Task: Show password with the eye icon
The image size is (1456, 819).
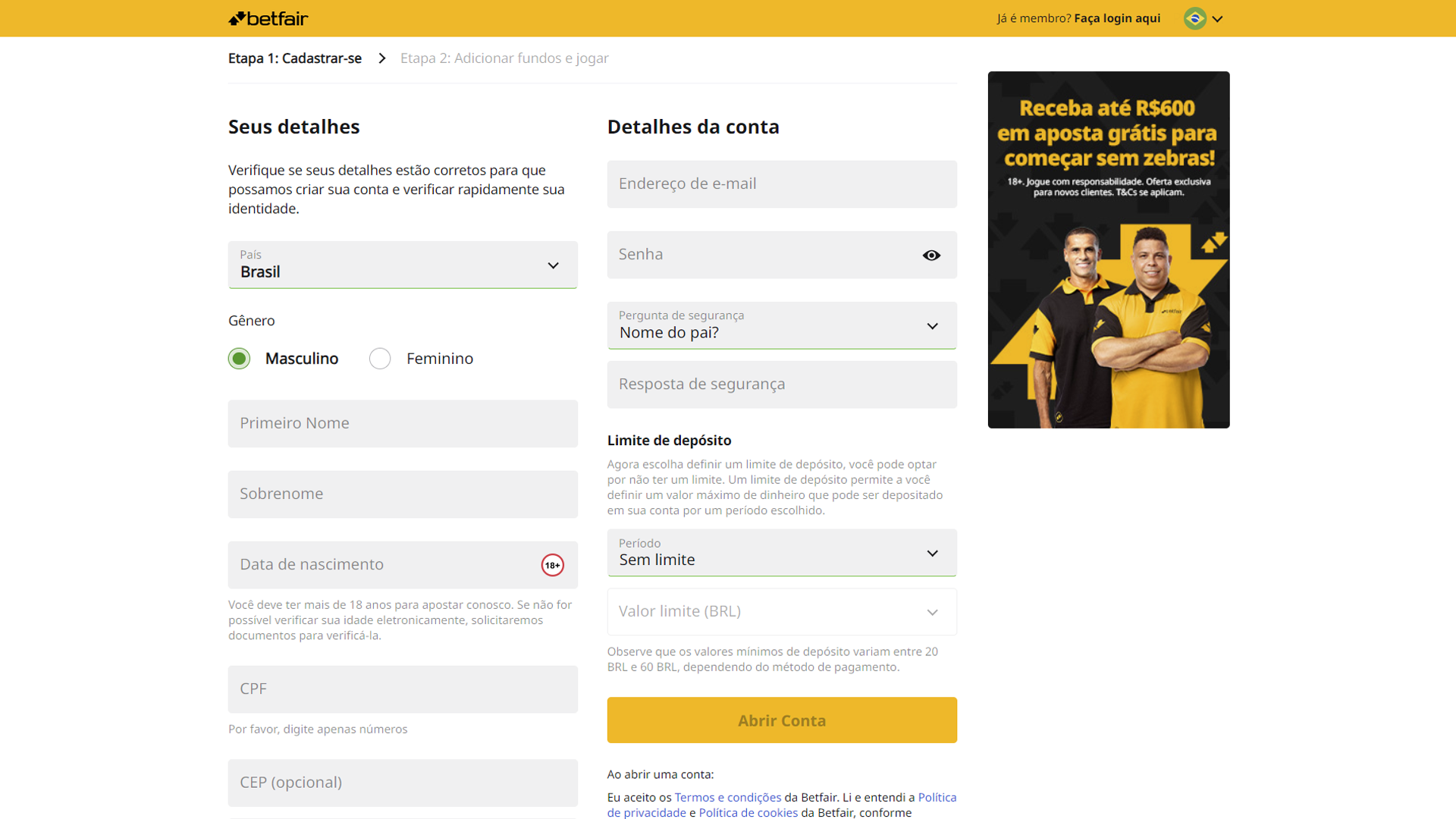Action: [931, 255]
